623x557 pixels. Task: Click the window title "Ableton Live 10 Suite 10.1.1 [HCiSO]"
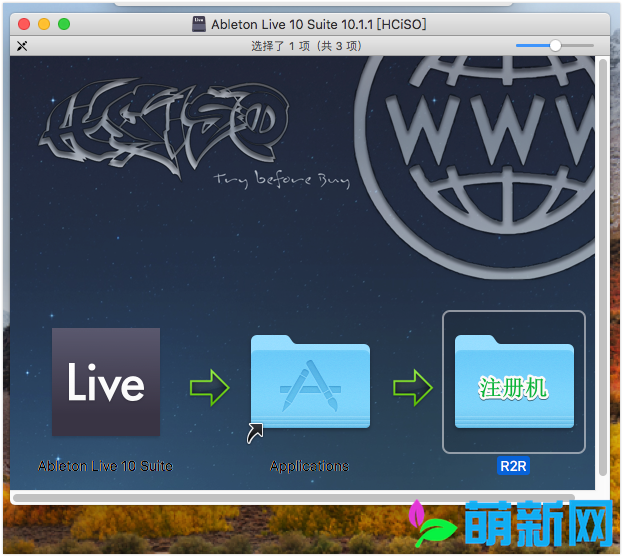click(x=319, y=24)
